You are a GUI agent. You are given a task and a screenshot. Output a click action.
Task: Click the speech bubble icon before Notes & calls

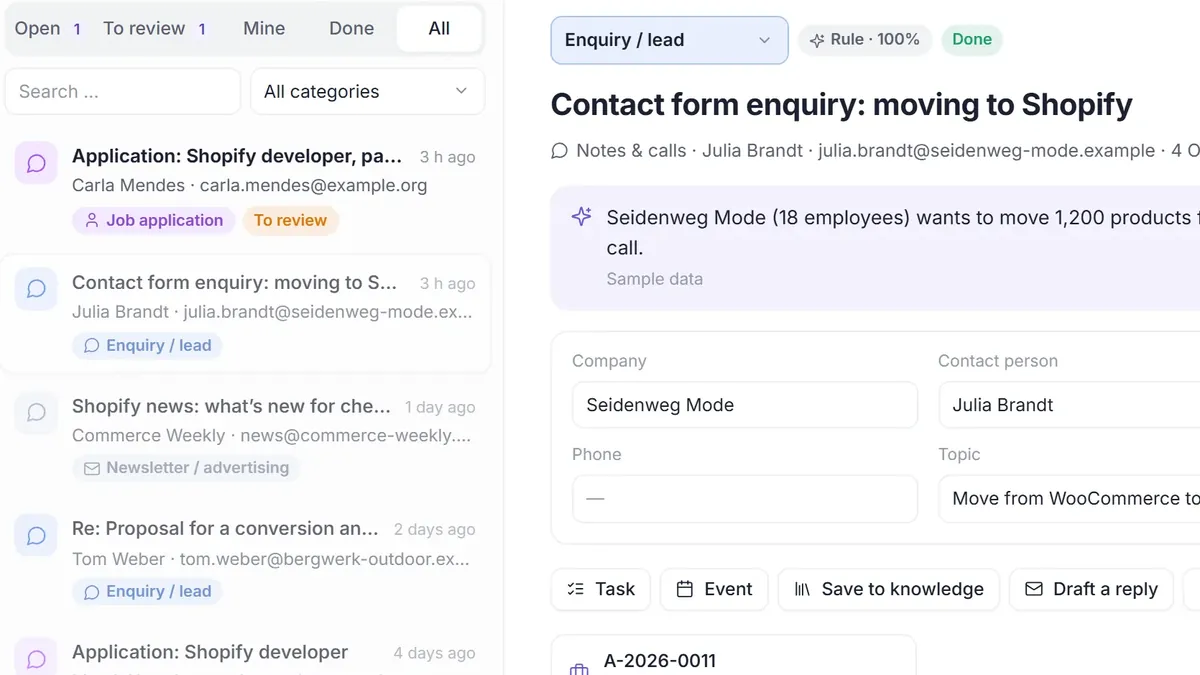pyautogui.click(x=560, y=151)
